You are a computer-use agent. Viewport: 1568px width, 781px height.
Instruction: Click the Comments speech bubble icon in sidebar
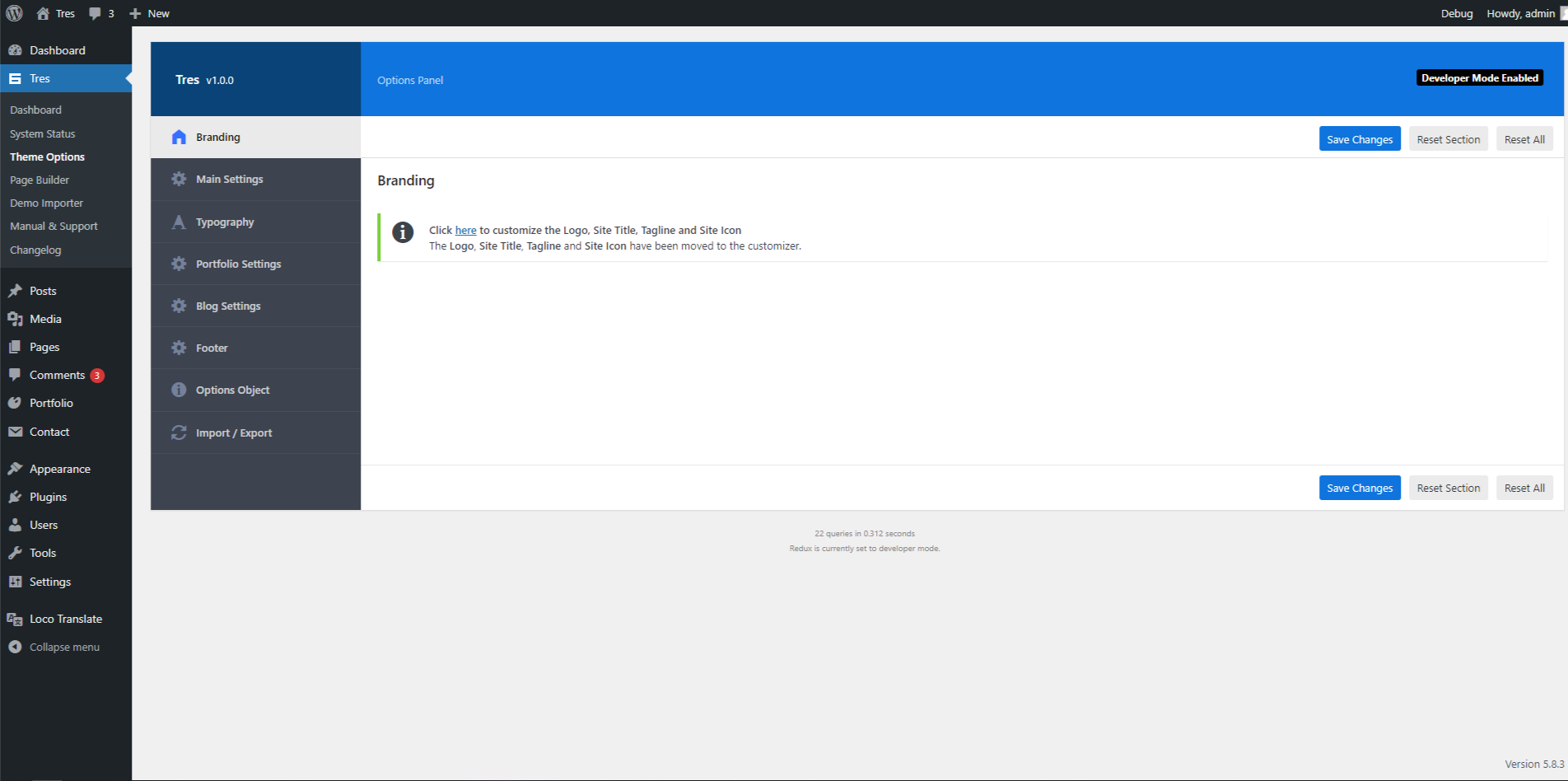[x=15, y=375]
